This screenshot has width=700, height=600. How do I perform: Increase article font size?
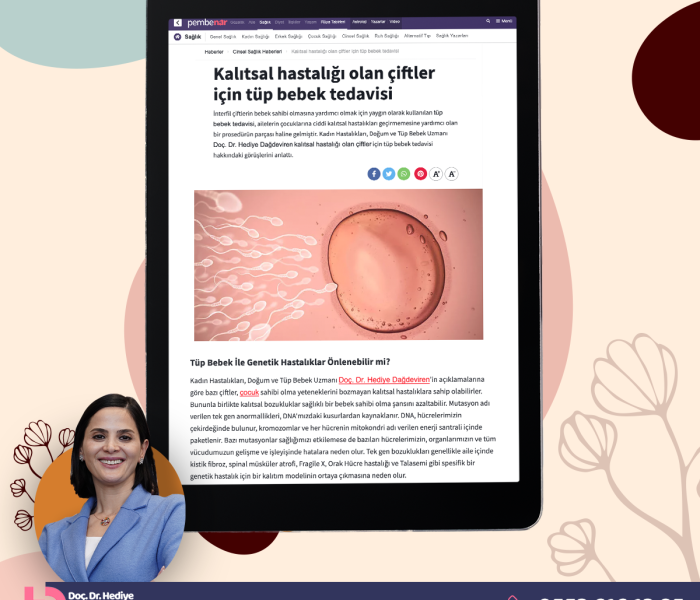pos(437,173)
